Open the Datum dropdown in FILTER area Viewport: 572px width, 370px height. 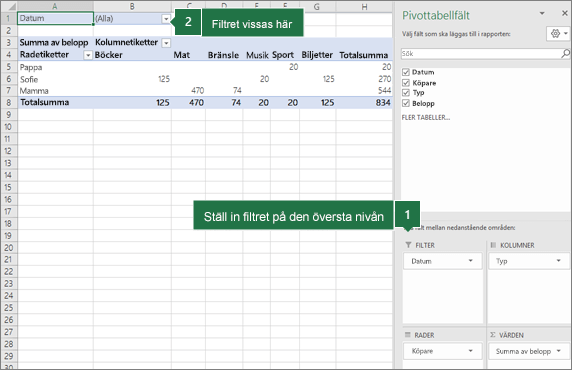470,261
